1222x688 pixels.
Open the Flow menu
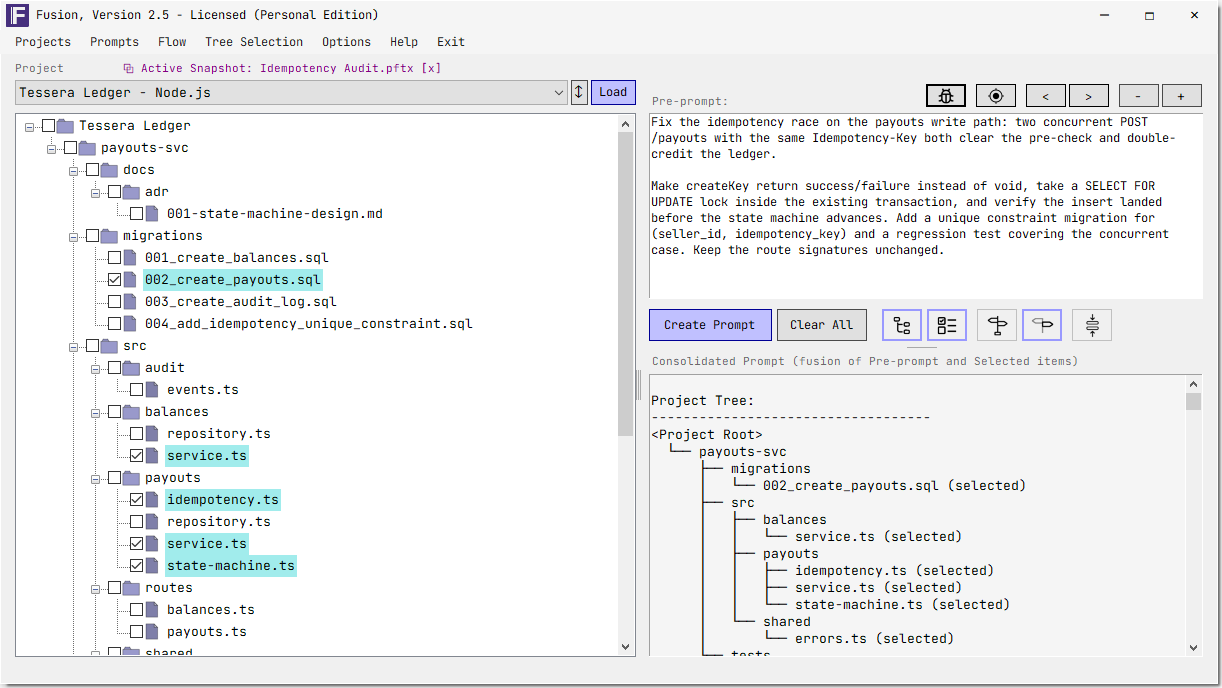(172, 42)
